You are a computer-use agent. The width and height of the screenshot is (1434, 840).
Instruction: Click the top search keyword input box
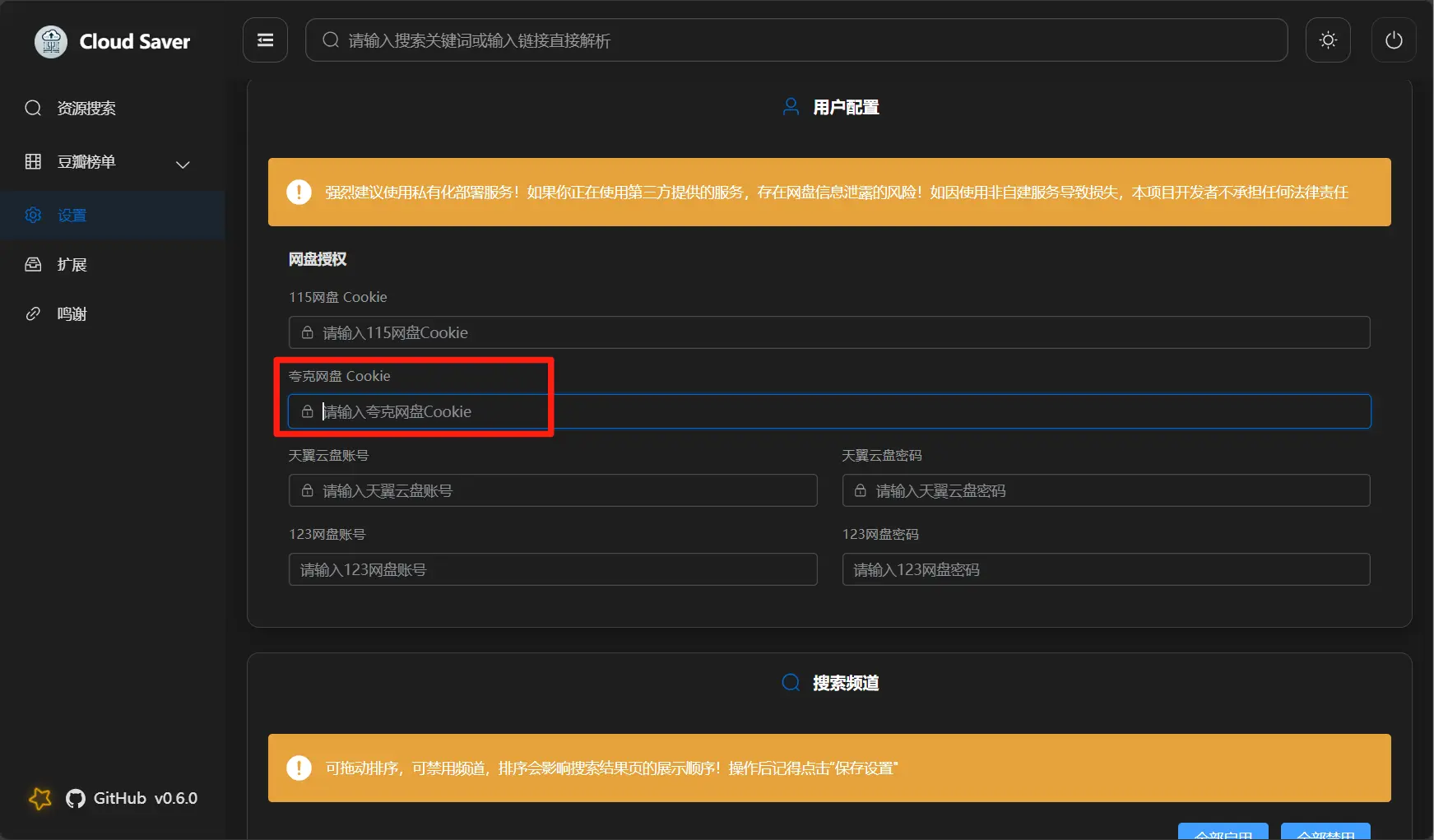point(806,40)
